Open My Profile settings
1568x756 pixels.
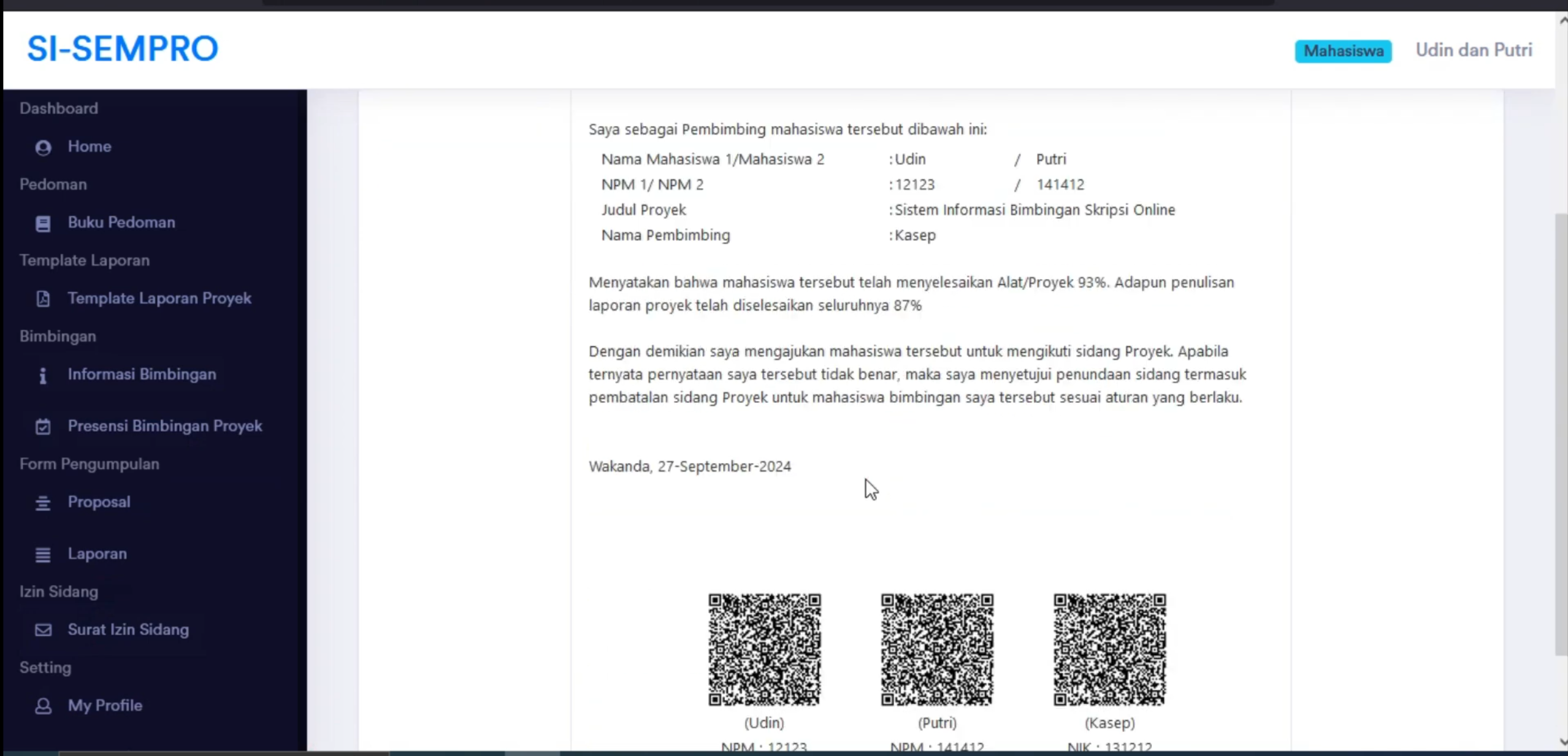(x=105, y=706)
